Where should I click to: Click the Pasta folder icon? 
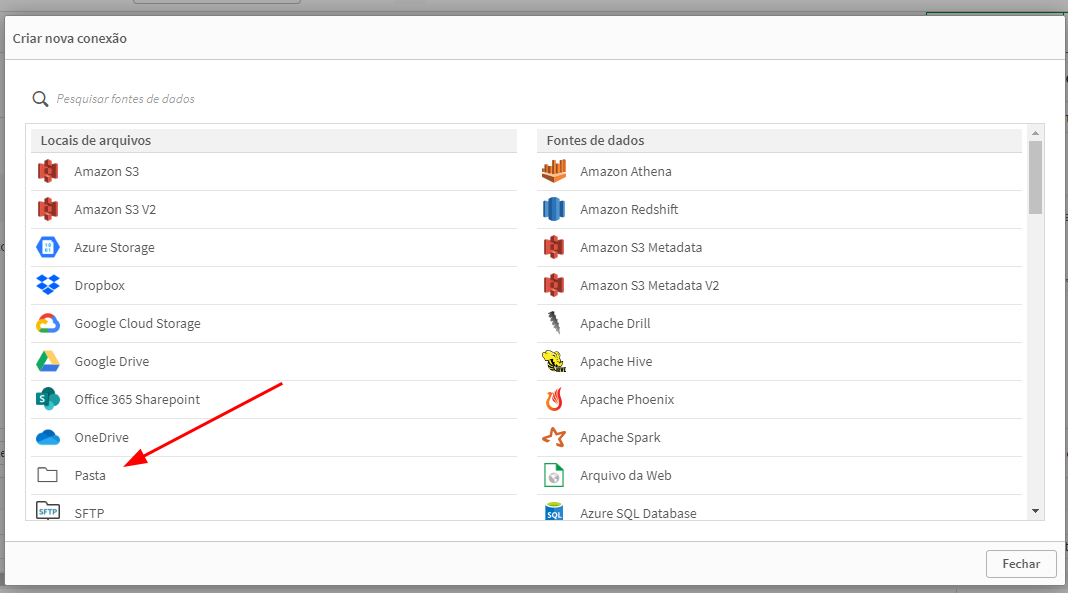pos(48,475)
